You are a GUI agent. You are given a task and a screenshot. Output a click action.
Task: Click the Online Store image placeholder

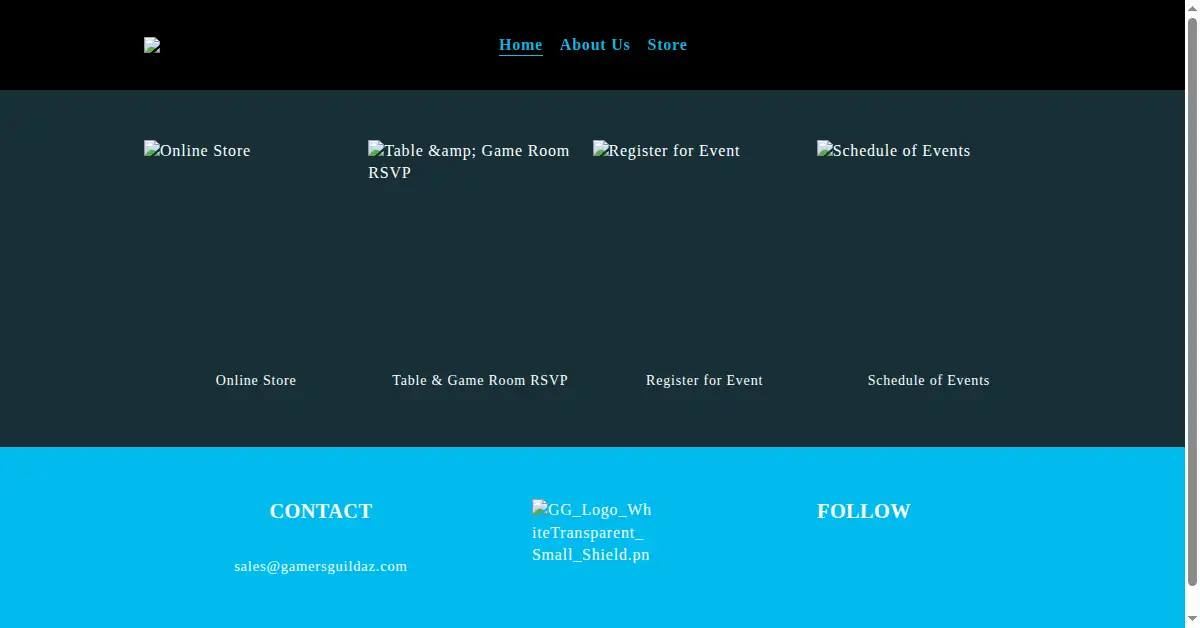(256, 252)
